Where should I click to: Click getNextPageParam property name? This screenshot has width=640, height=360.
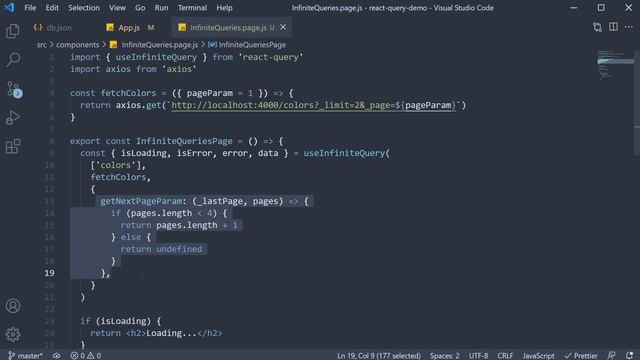(141, 201)
